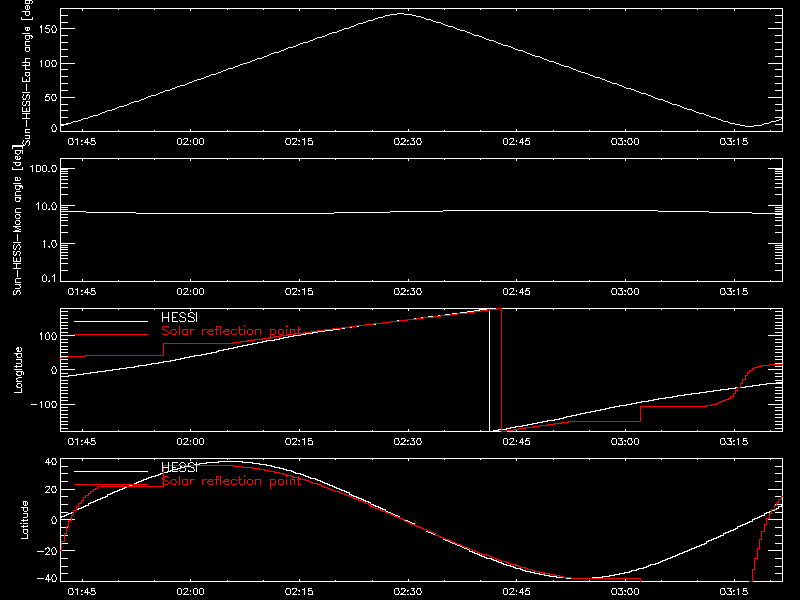
Task: Click the -100 tick label on Longitude plot
Action: tap(44, 405)
